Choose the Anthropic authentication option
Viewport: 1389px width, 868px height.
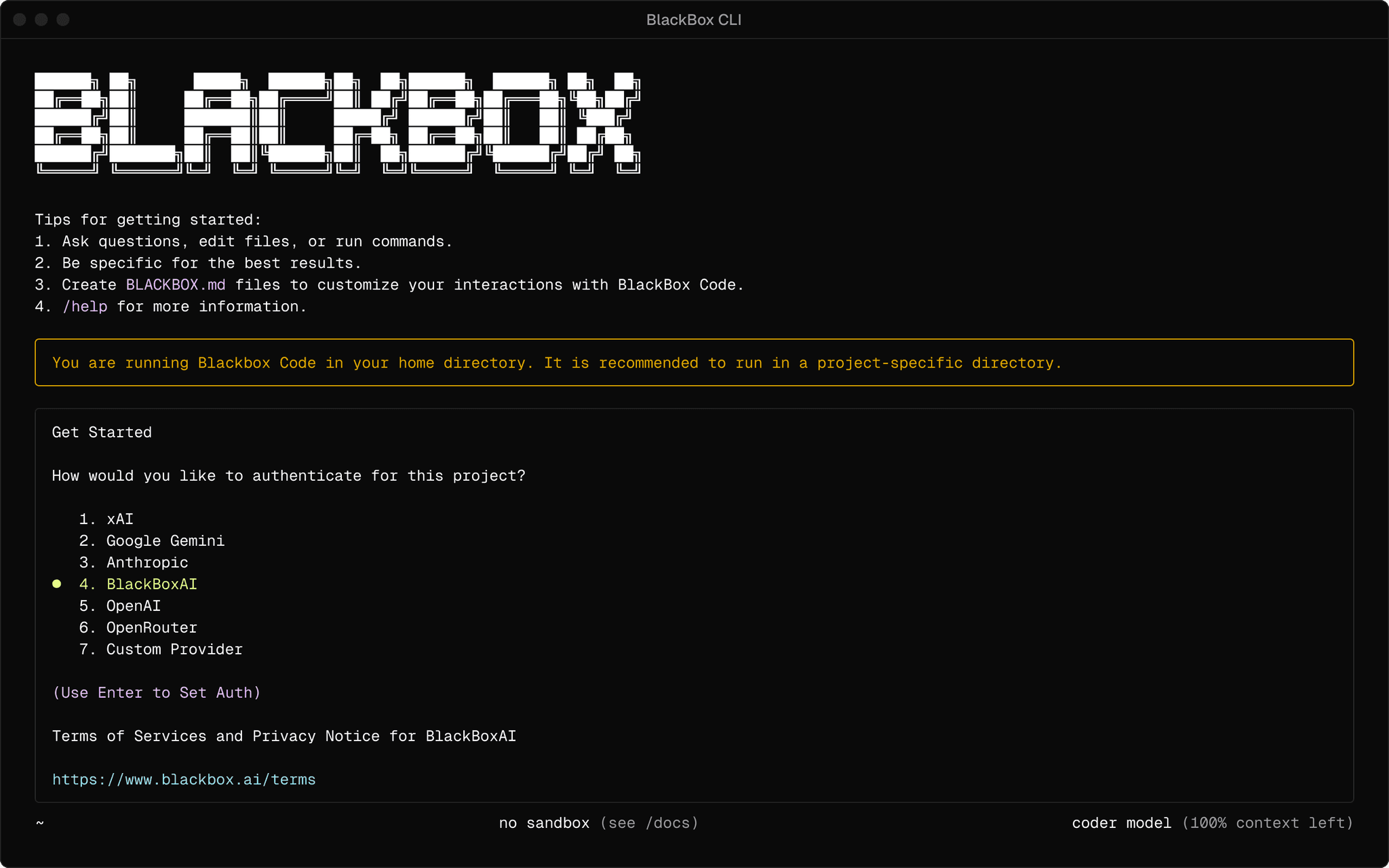click(x=146, y=562)
